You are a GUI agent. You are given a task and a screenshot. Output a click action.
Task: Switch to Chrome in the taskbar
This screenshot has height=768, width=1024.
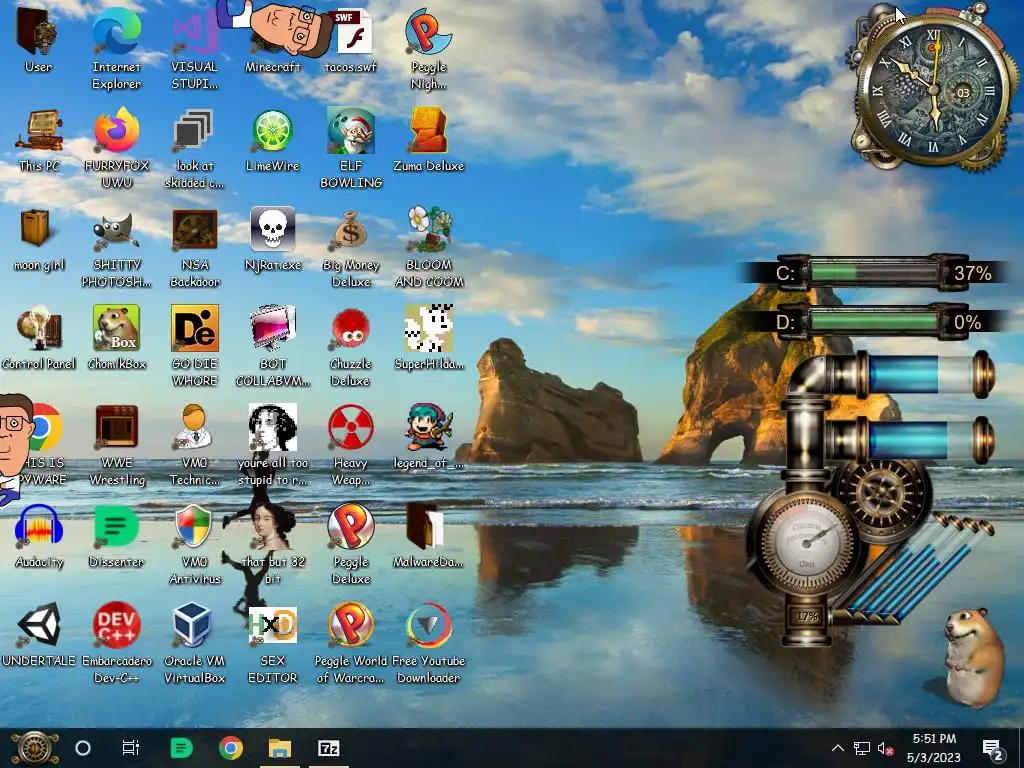pos(231,748)
